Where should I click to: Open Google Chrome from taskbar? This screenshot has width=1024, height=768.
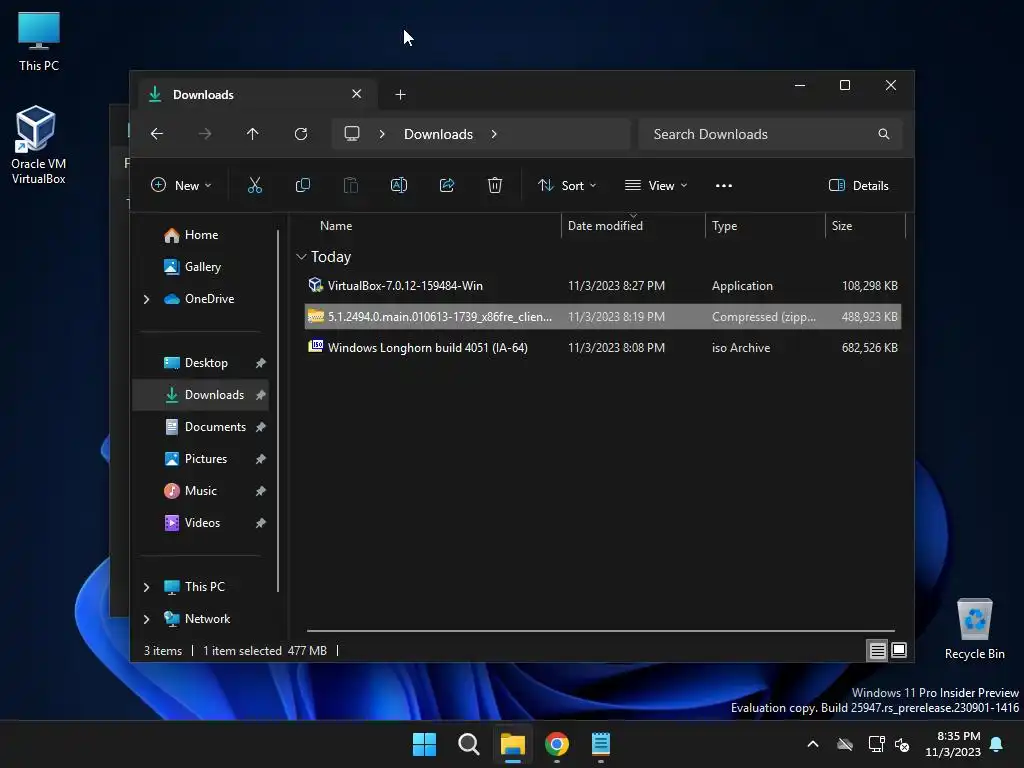coord(557,744)
